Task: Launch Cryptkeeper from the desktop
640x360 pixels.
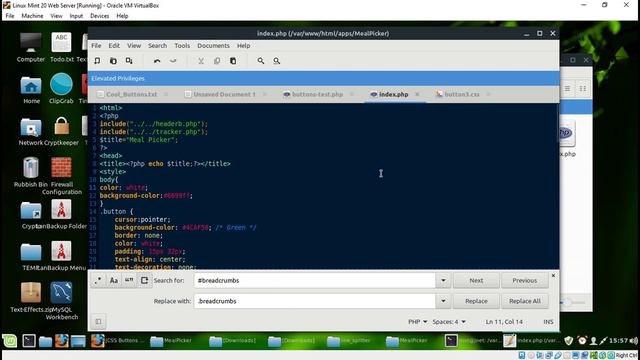Action: tap(62, 132)
